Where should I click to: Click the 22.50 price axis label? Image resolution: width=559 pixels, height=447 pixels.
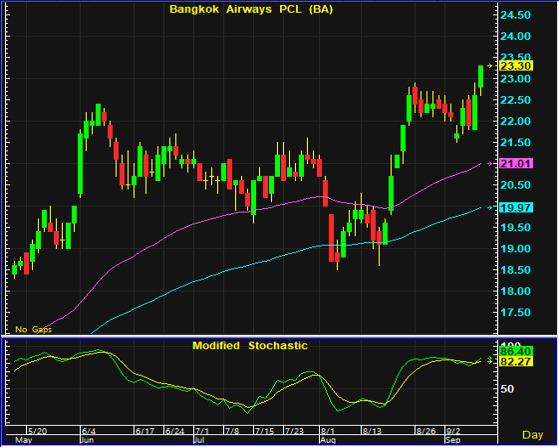516,100
